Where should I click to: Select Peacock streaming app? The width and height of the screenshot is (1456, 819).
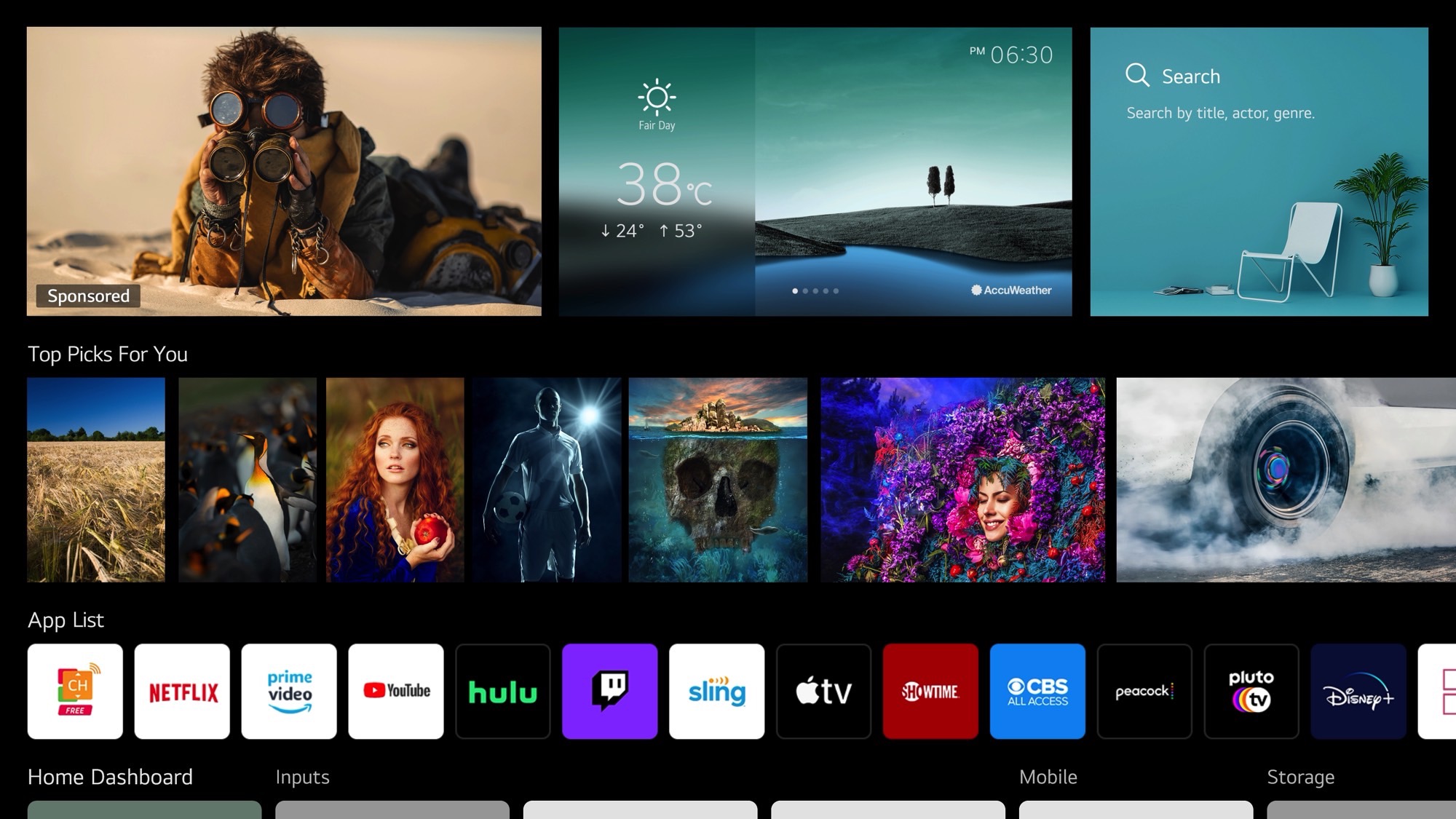coord(1144,690)
